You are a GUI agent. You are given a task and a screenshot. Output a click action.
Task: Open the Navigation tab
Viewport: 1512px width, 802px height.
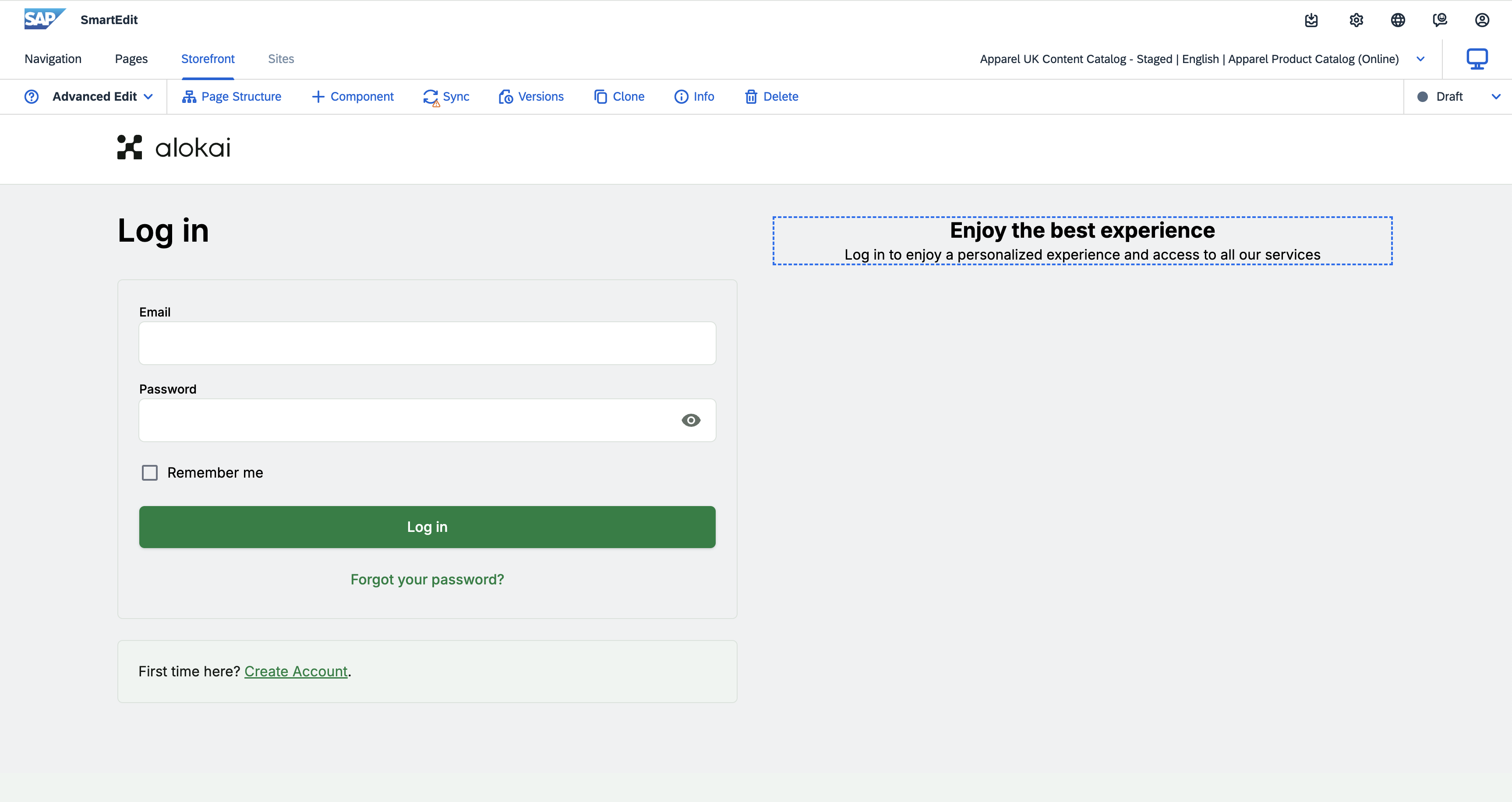tap(53, 59)
